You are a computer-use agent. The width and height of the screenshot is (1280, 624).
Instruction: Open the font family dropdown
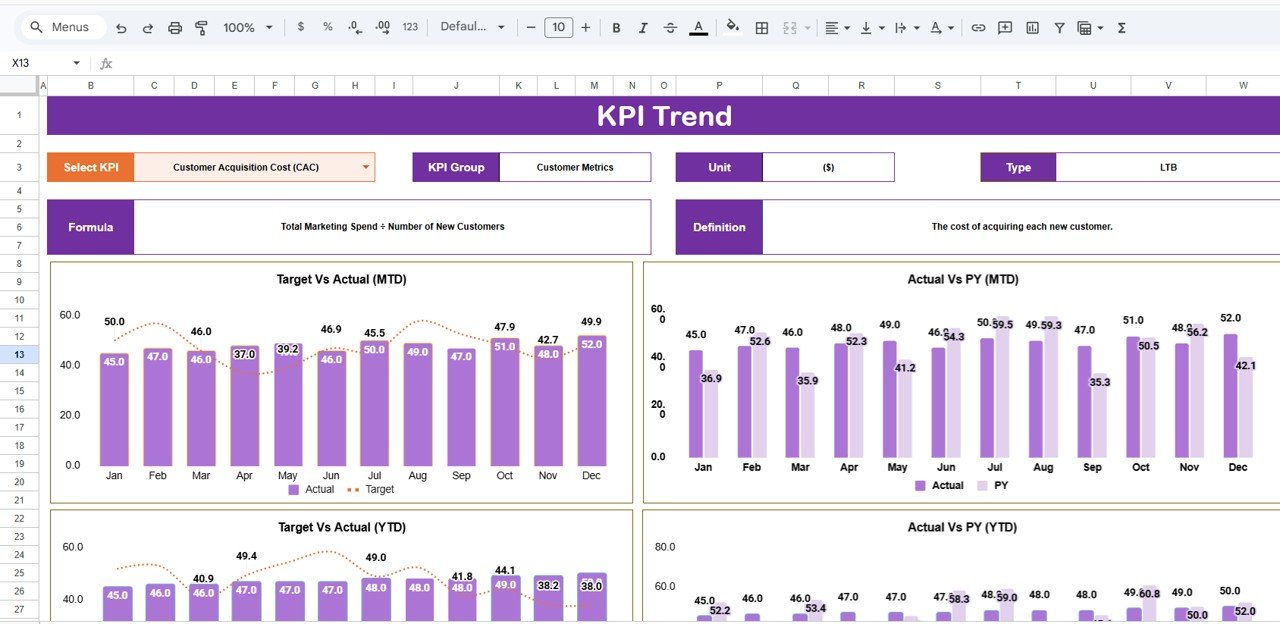473,27
